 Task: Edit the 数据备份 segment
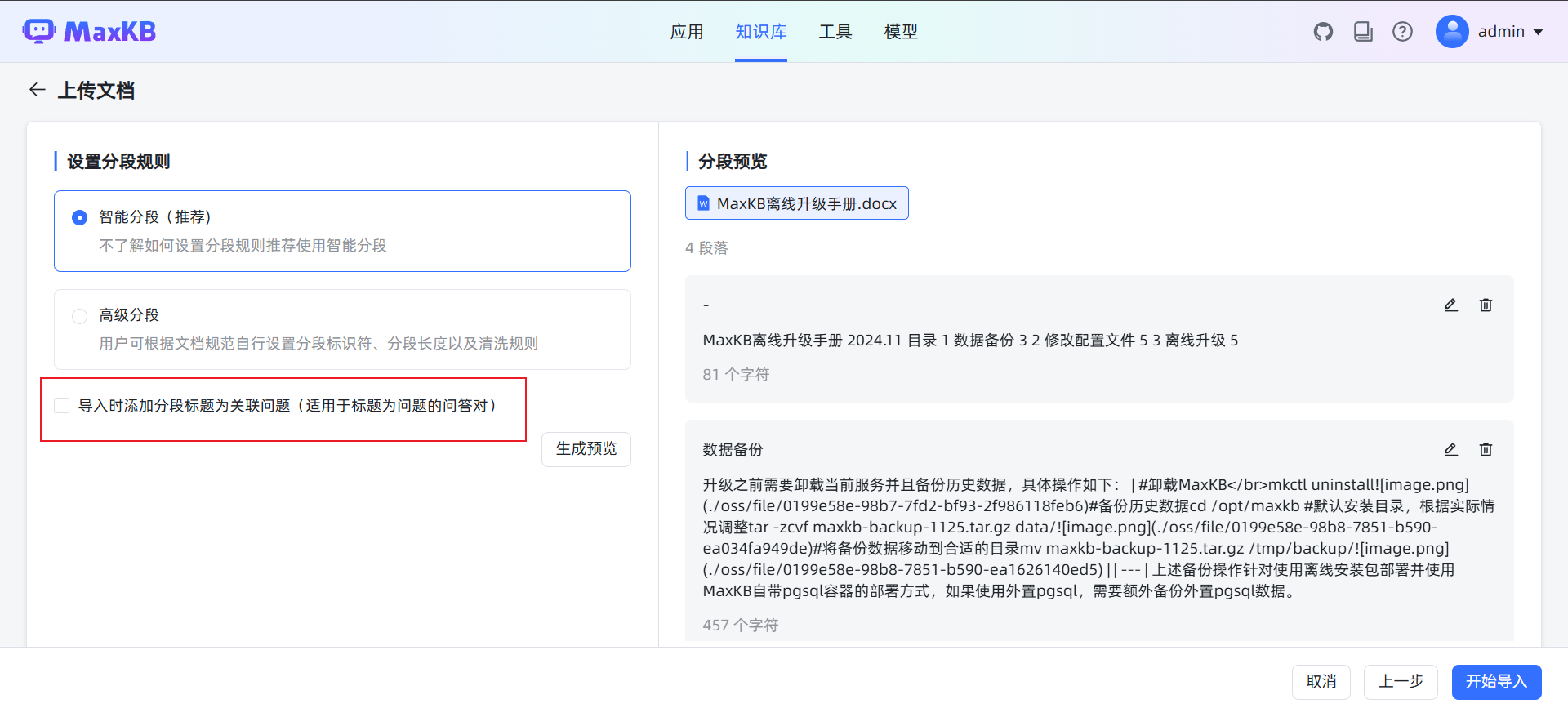coord(1450,450)
